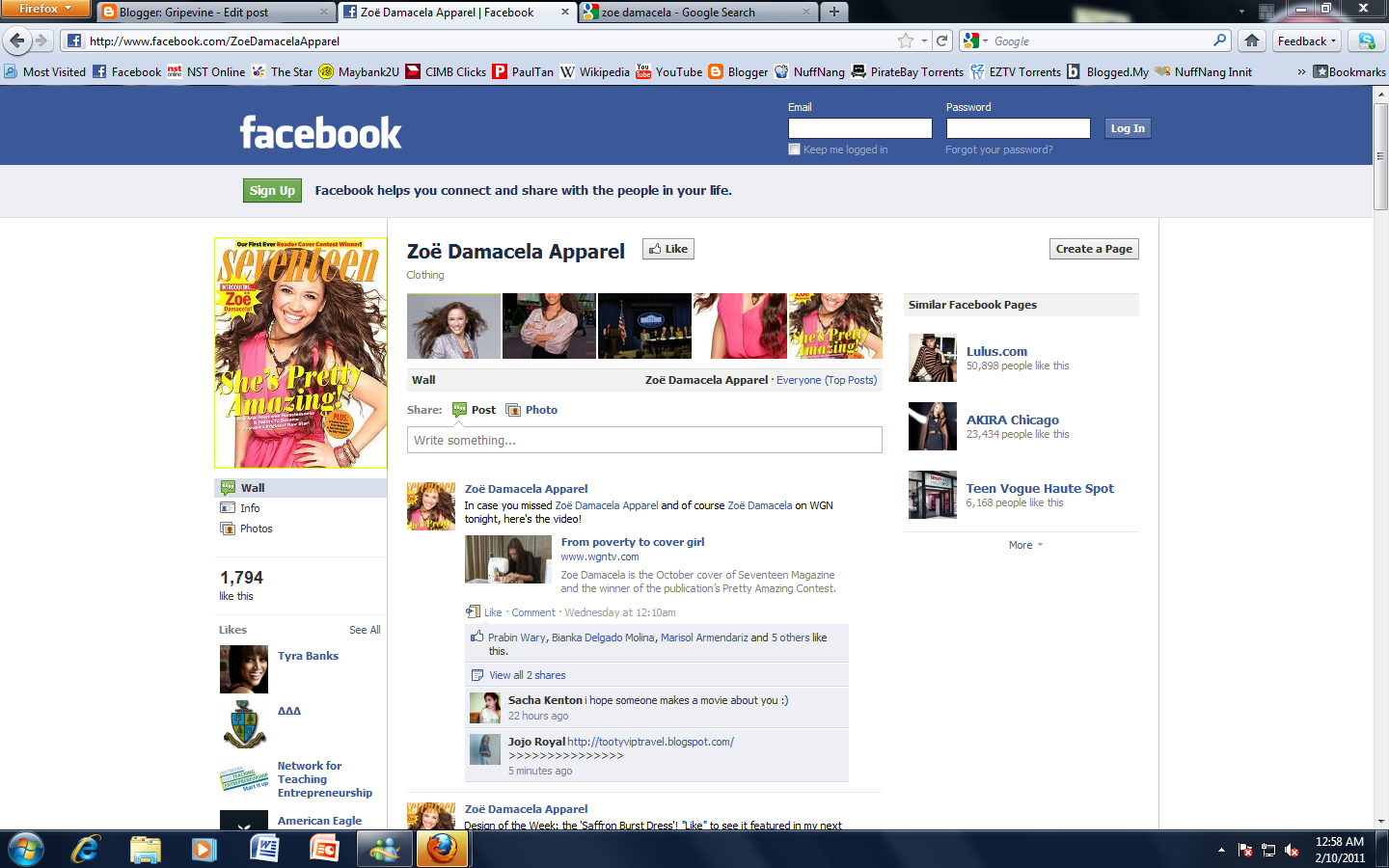Click the Log In button
The width and height of the screenshot is (1389, 868).
1128,128
